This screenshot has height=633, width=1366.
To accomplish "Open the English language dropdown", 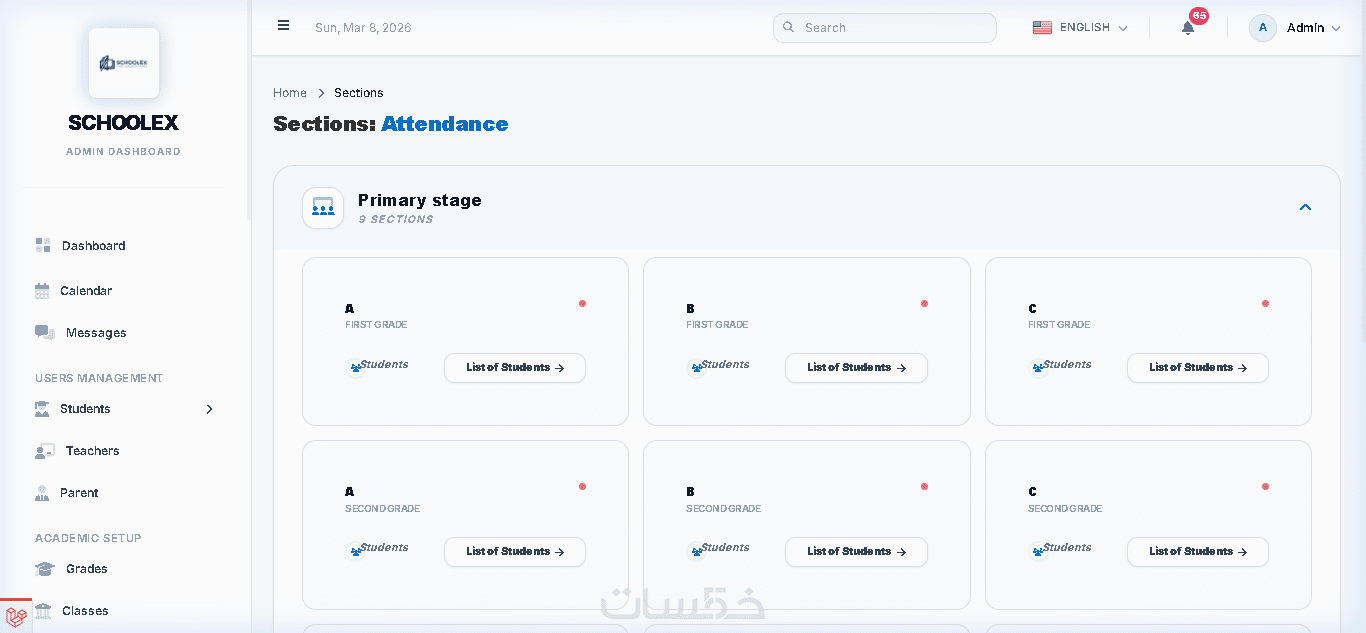I will pyautogui.click(x=1081, y=28).
